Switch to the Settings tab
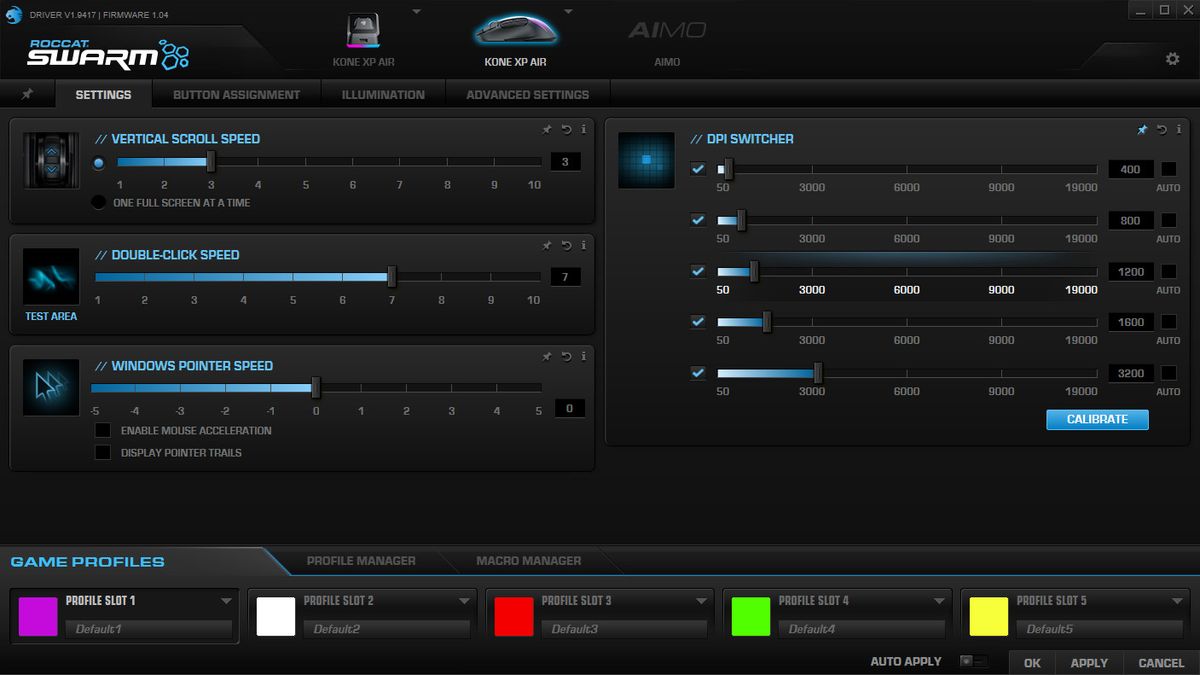Screen dimensions: 1200x675 pos(103,94)
